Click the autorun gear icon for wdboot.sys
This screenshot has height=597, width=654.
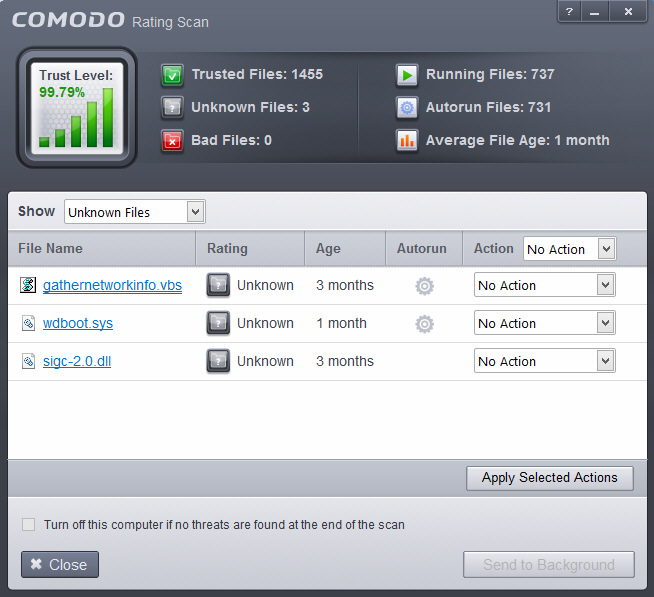pyautogui.click(x=425, y=324)
